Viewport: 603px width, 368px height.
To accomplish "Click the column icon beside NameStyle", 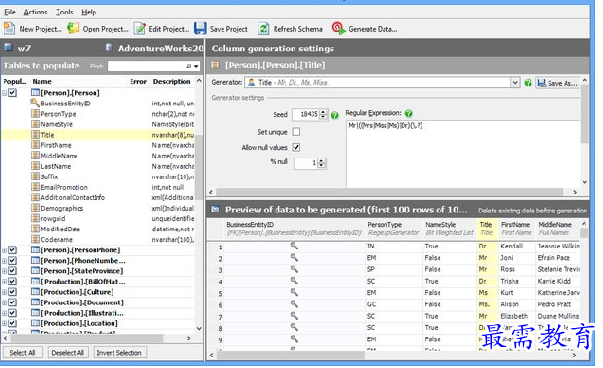I will tap(35, 124).
